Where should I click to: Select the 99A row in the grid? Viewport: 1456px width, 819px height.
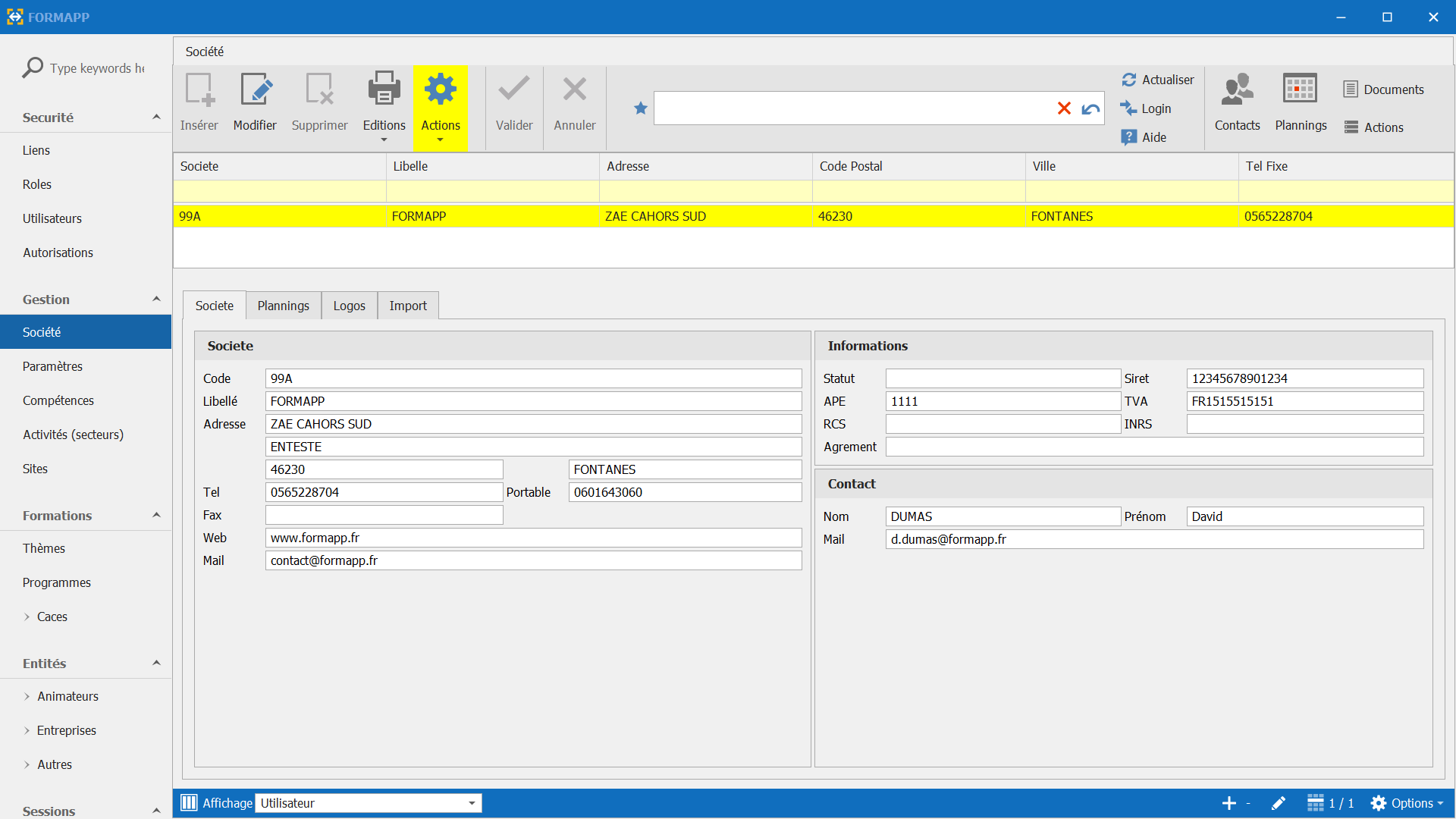[814, 216]
